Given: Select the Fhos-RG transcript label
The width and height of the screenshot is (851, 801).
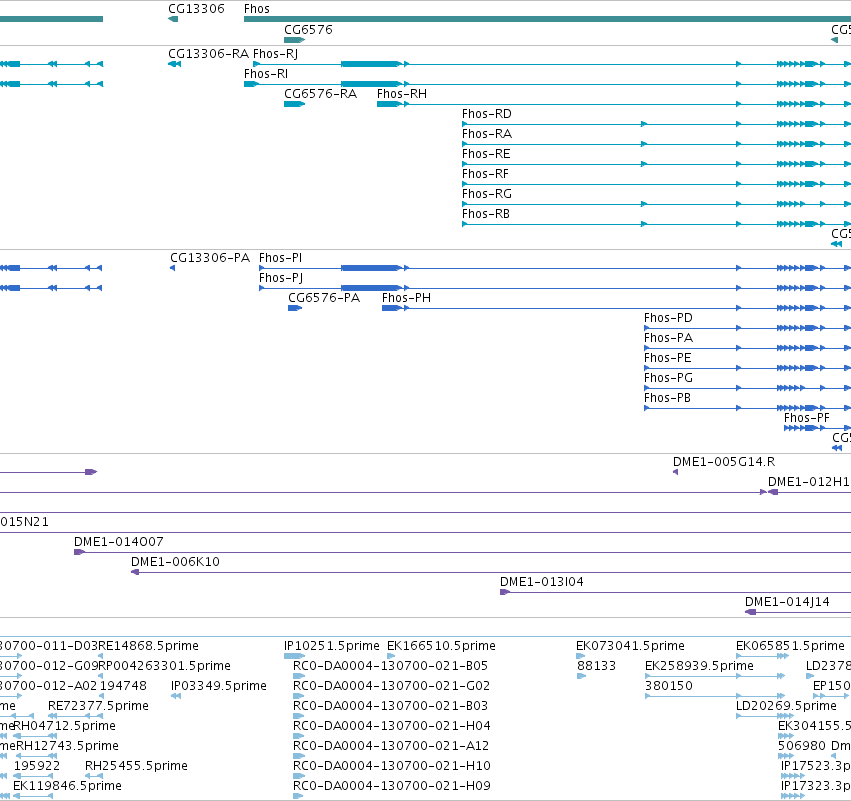Looking at the screenshot, I should (x=487, y=194).
